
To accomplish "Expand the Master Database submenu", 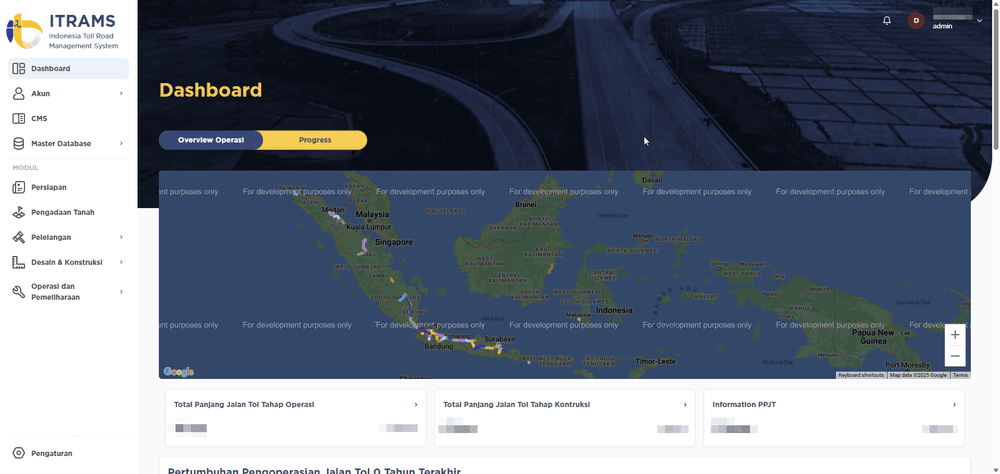I will coord(121,144).
